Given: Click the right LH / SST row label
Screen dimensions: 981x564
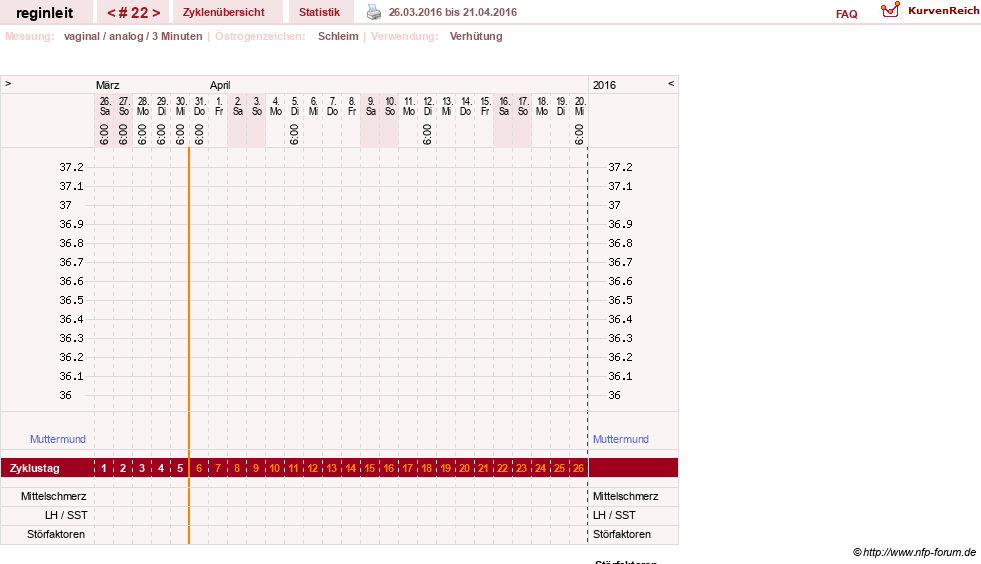Looking at the screenshot, I should coord(614,515).
